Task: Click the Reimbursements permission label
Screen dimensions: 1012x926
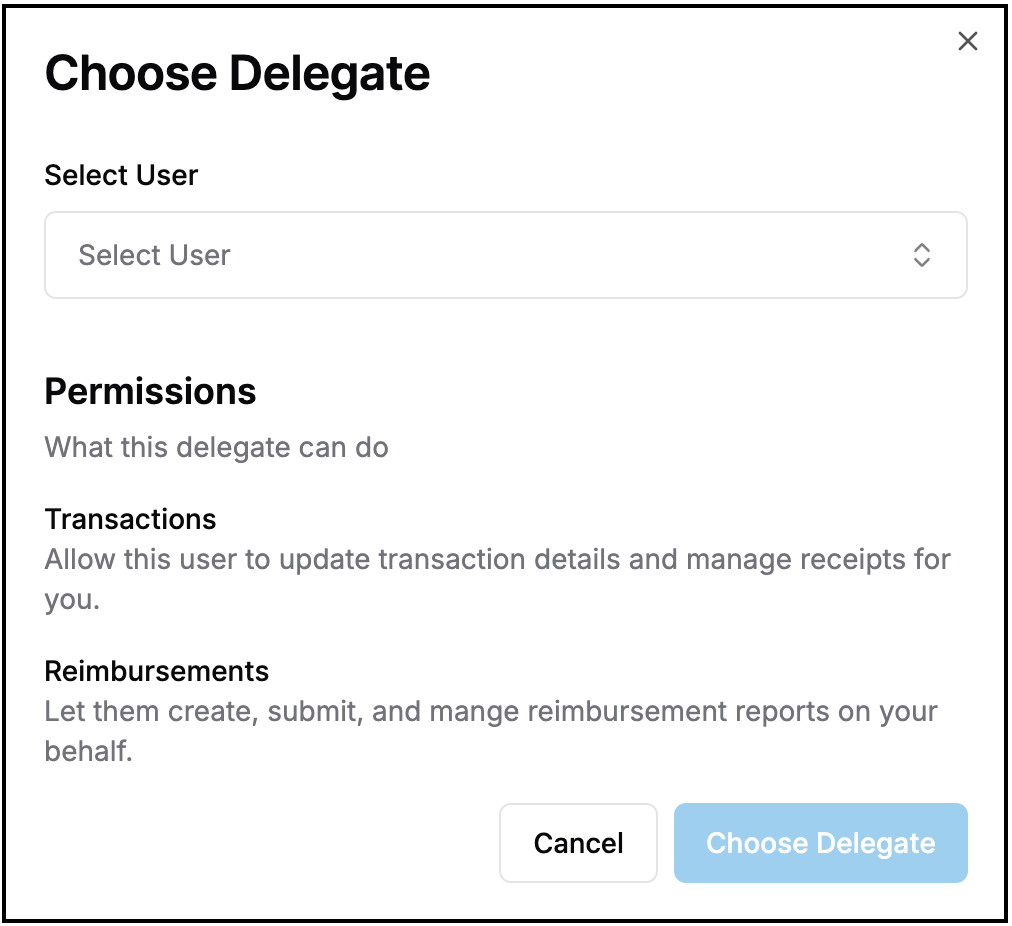Action: click(x=156, y=671)
